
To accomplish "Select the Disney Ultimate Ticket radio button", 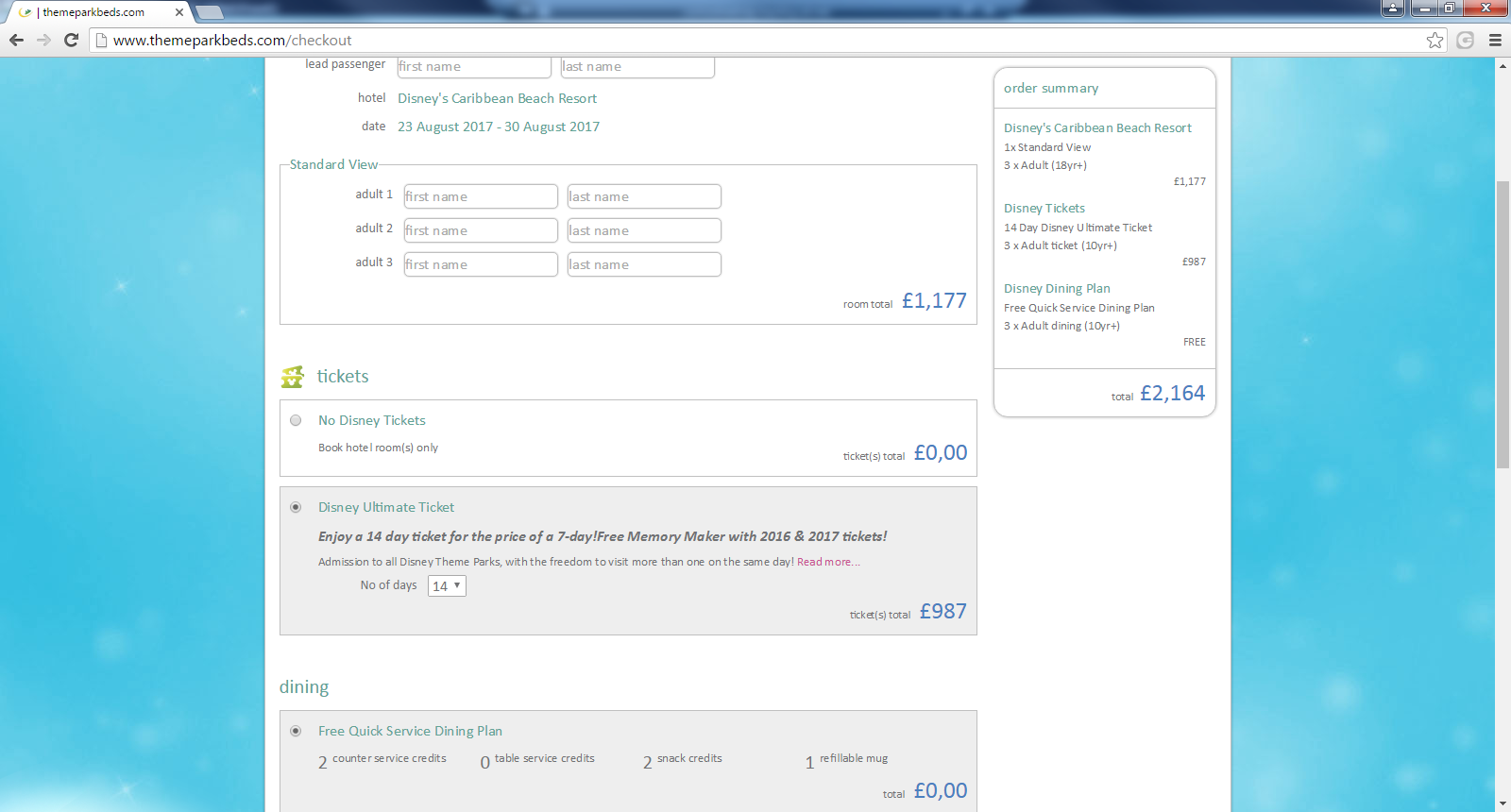I will (x=296, y=507).
